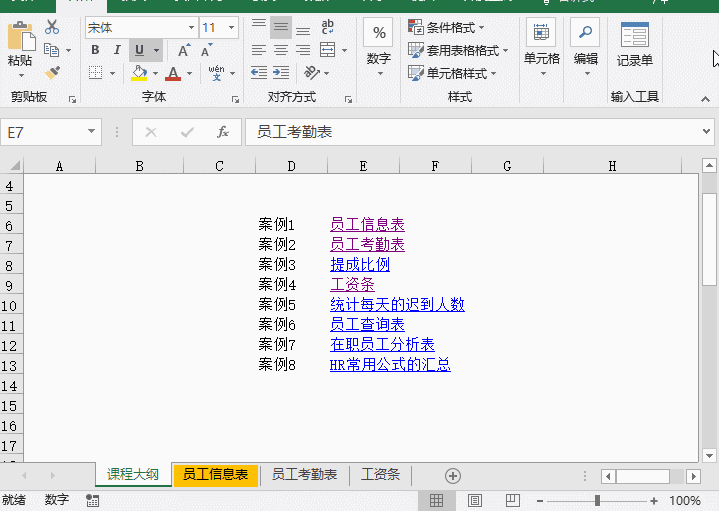Open 剪贴板 pane launcher
Screen dimensions: 719x511
(x=72, y=99)
